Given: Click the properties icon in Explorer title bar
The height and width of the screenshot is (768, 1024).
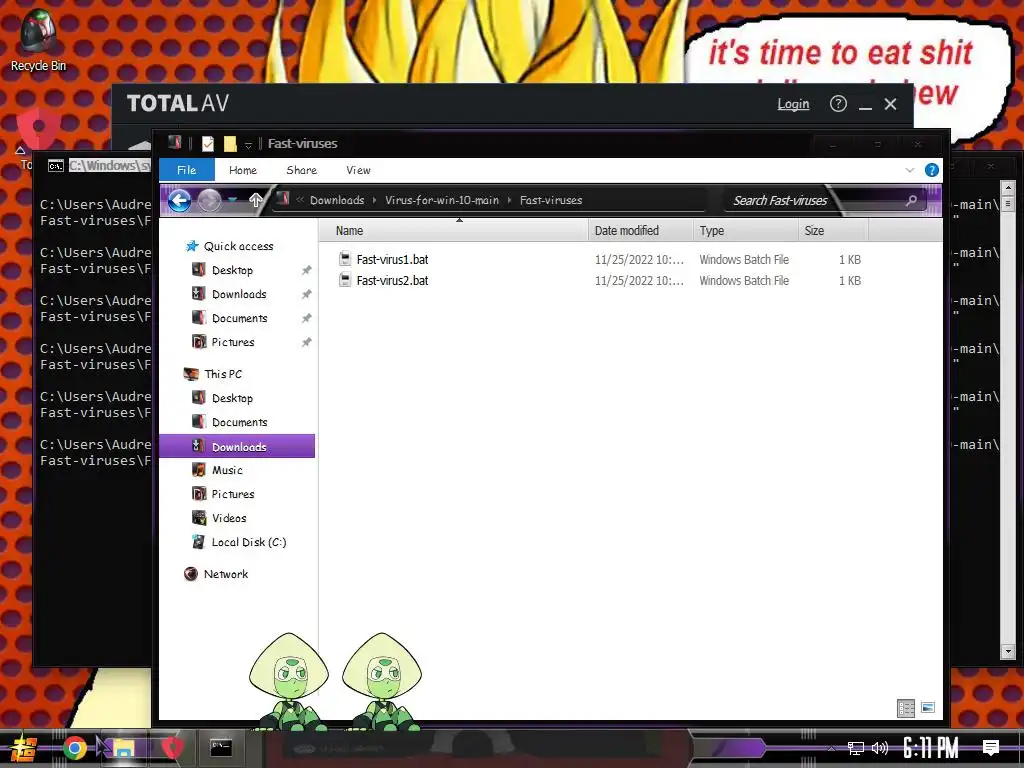Looking at the screenshot, I should coord(208,144).
